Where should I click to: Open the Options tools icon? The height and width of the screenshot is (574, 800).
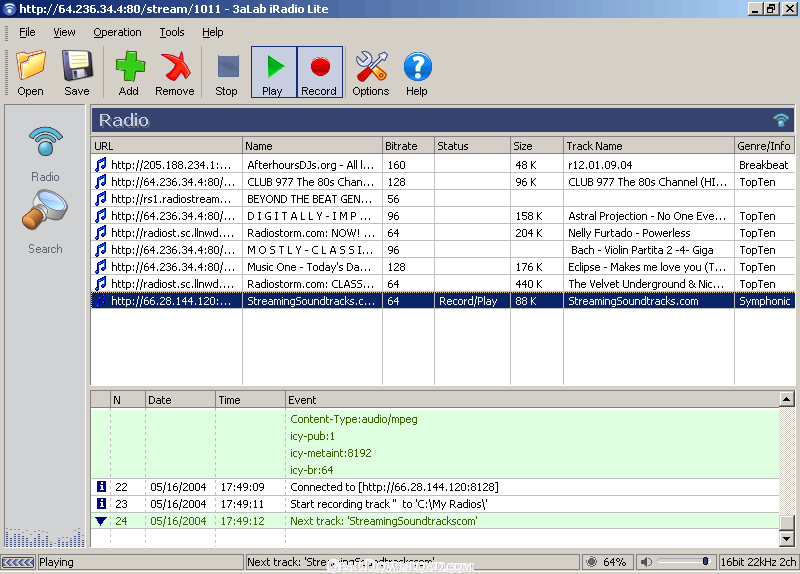click(371, 66)
